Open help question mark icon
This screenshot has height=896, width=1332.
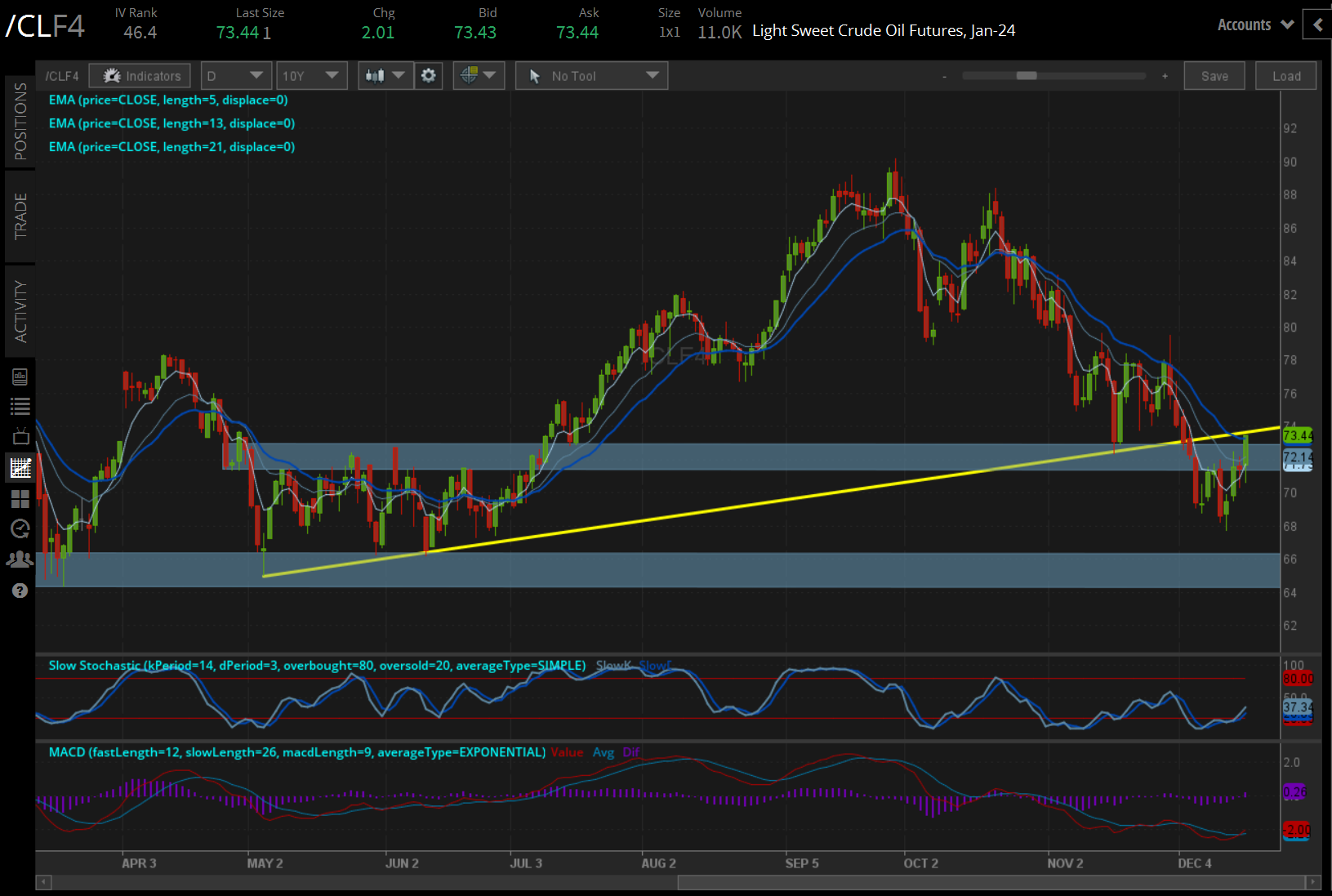[20, 591]
